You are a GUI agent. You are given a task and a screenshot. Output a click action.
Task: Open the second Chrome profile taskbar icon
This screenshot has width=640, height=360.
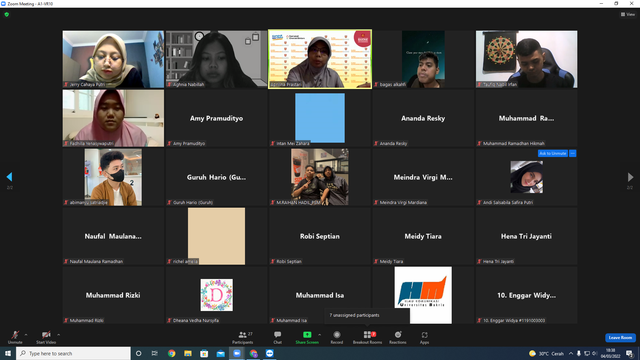pyautogui.click(x=253, y=353)
